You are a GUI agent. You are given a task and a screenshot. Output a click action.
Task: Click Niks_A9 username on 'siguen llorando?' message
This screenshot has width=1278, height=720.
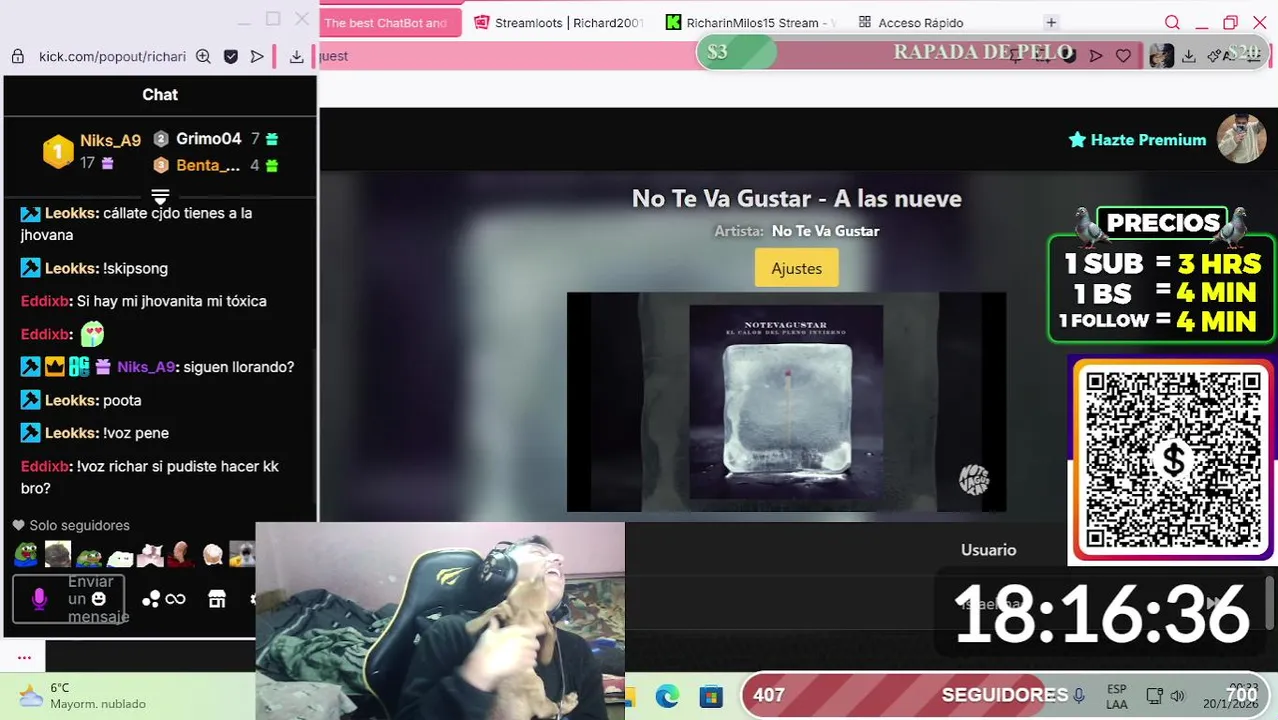click(145, 367)
